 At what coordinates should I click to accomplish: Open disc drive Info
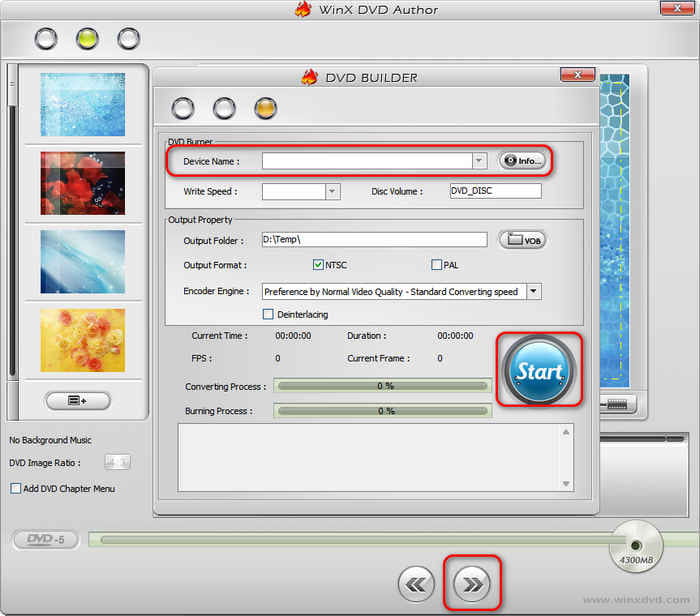coord(522,160)
